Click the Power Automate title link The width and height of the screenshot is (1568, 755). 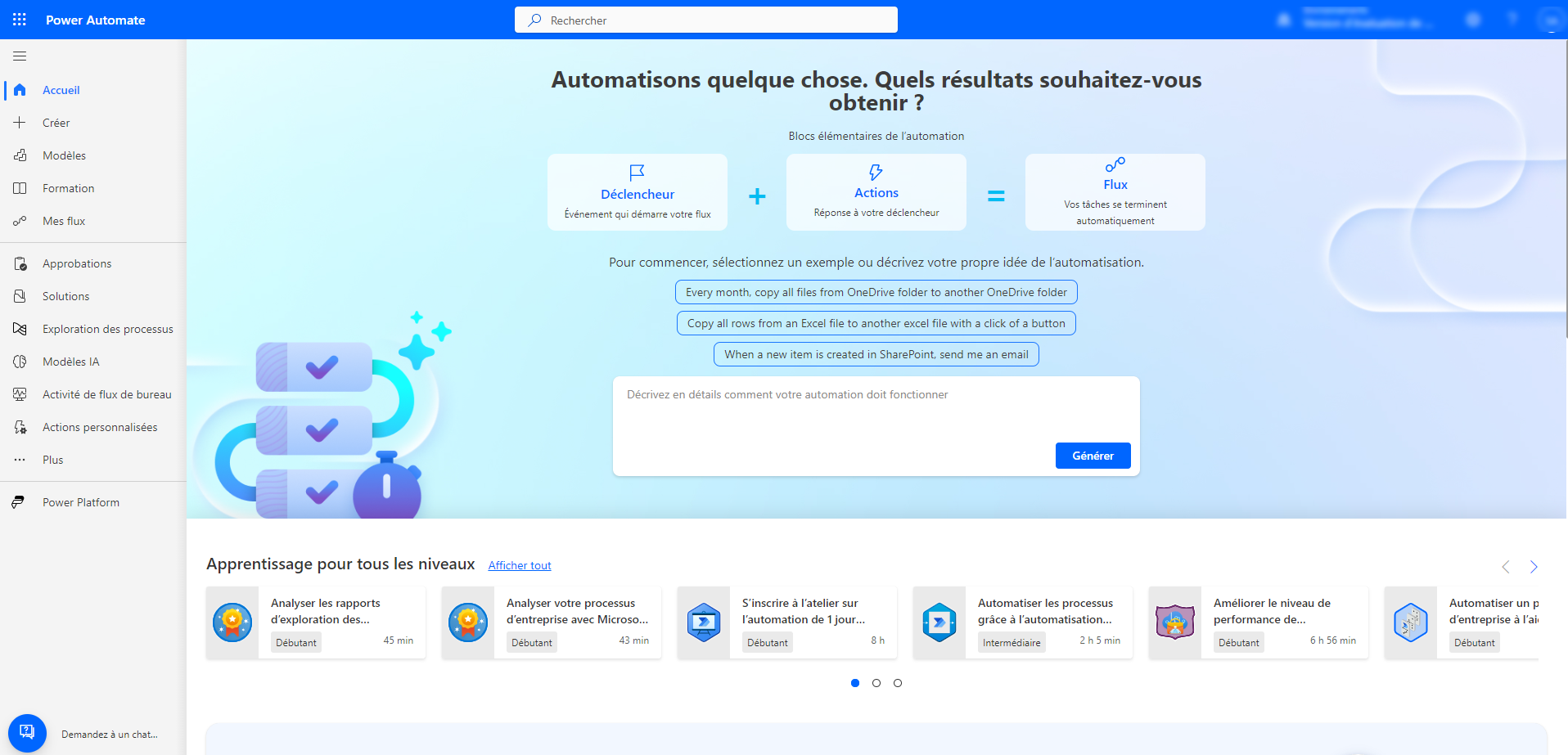click(x=96, y=20)
